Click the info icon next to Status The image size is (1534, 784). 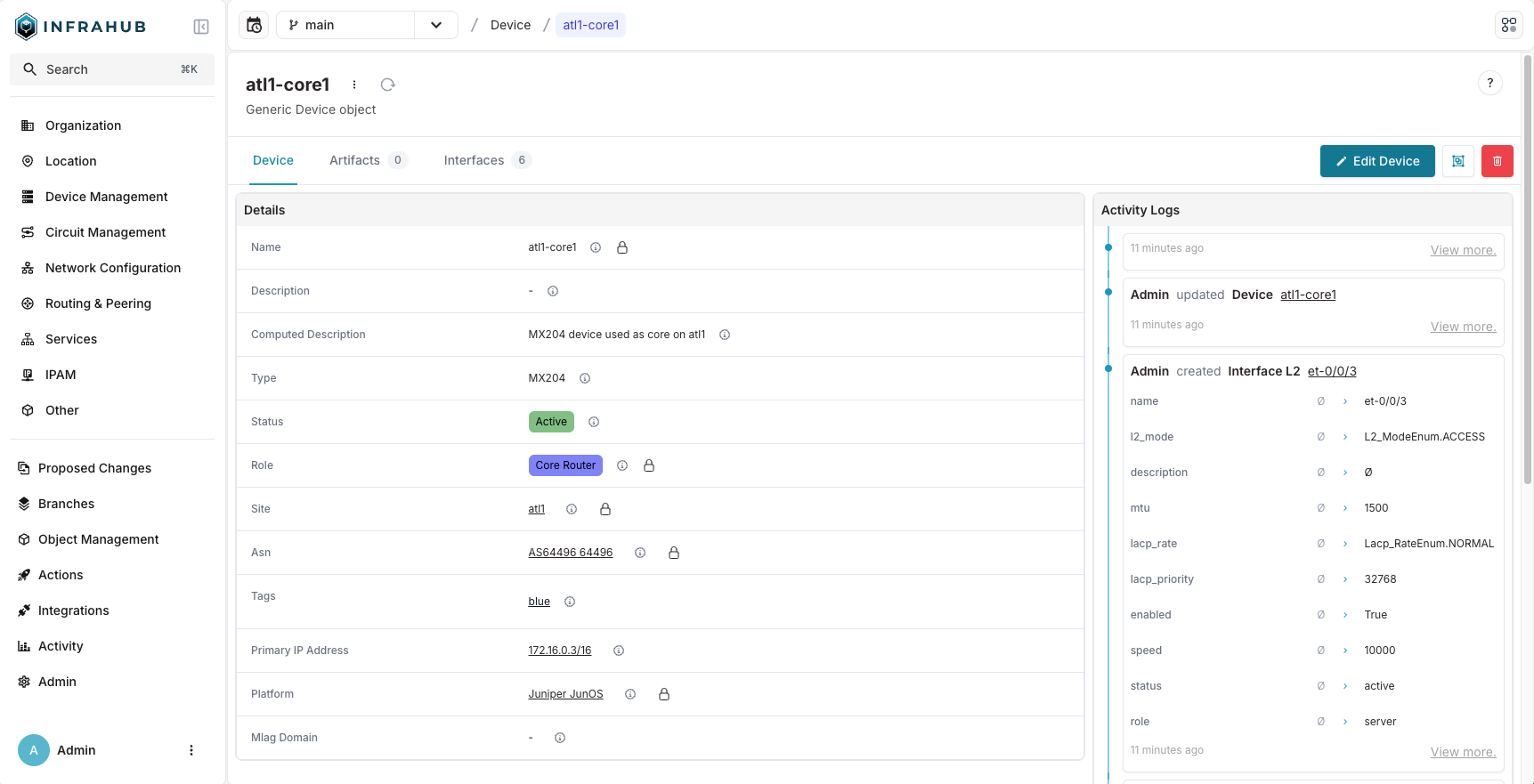click(x=594, y=422)
